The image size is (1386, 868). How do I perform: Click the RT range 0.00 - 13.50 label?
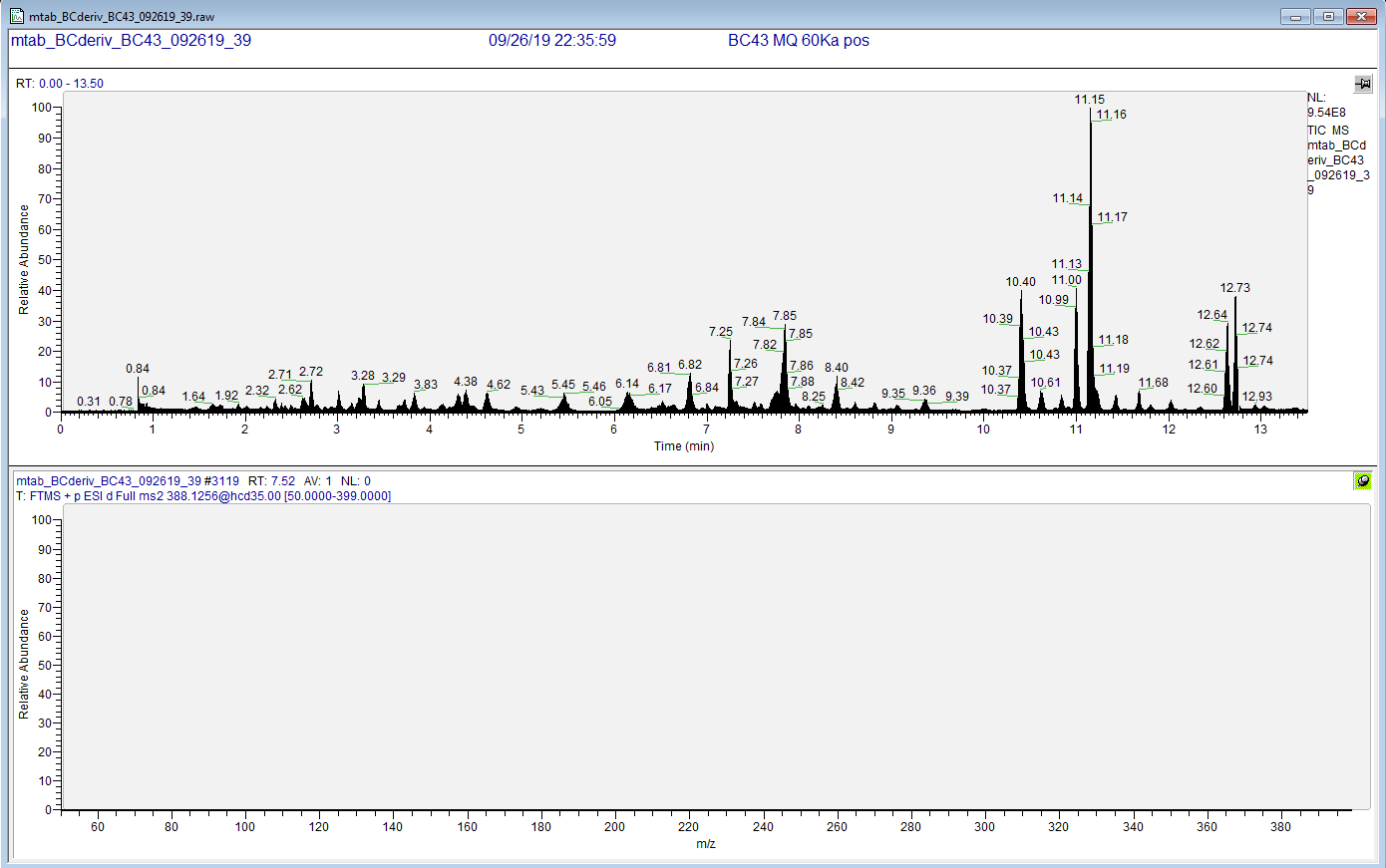click(60, 84)
